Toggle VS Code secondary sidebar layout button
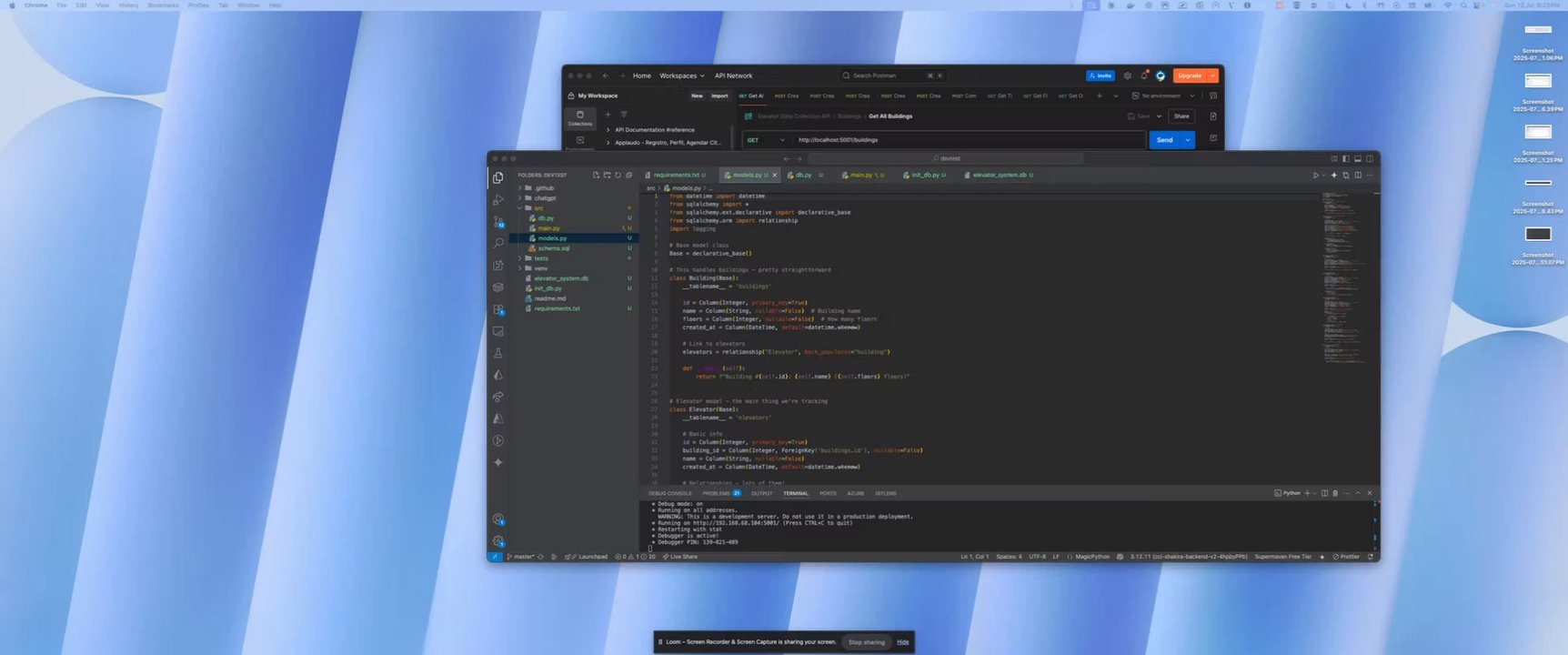 coord(1370,158)
